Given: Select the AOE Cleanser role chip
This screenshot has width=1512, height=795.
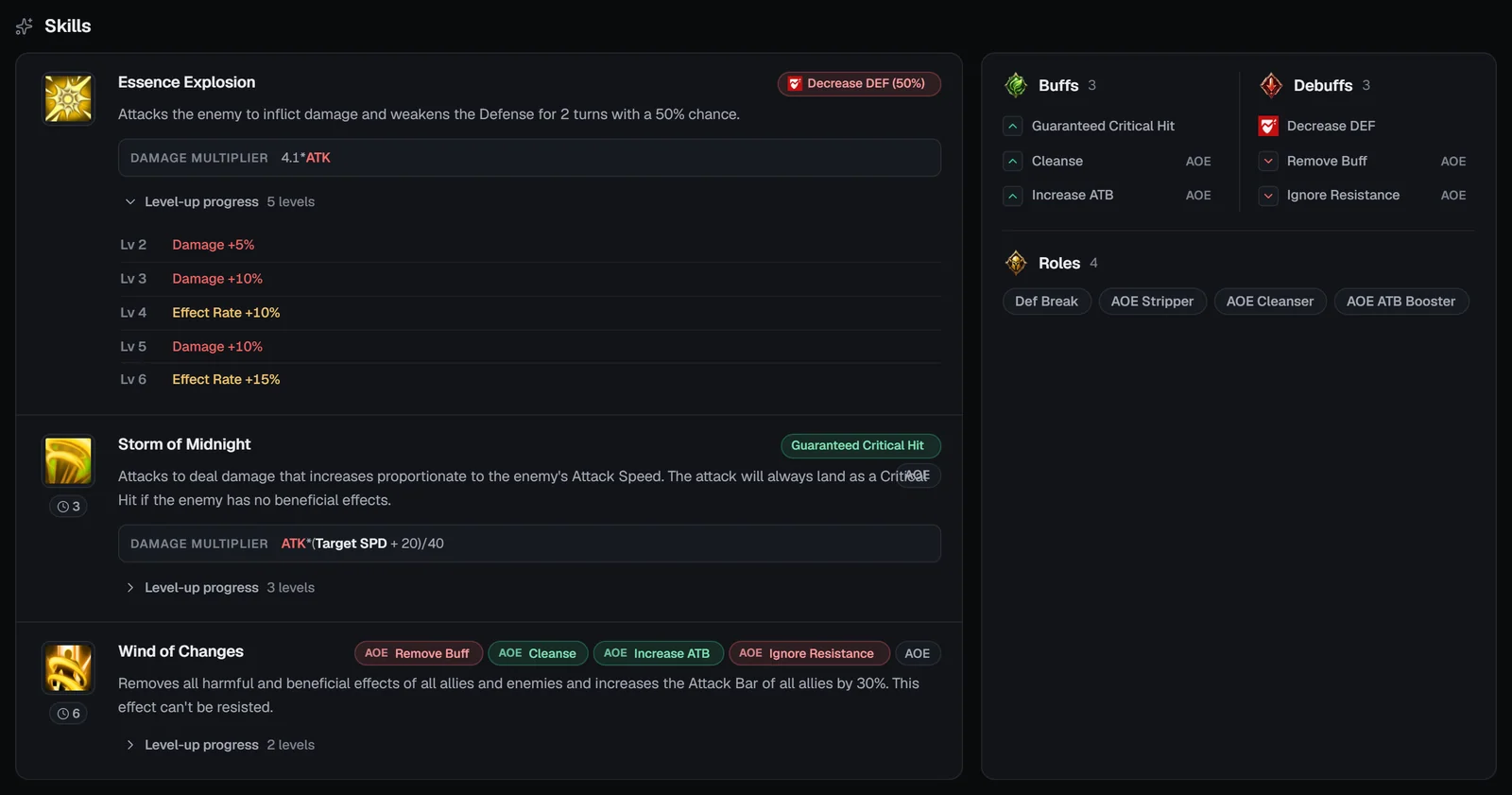Looking at the screenshot, I should [1270, 302].
